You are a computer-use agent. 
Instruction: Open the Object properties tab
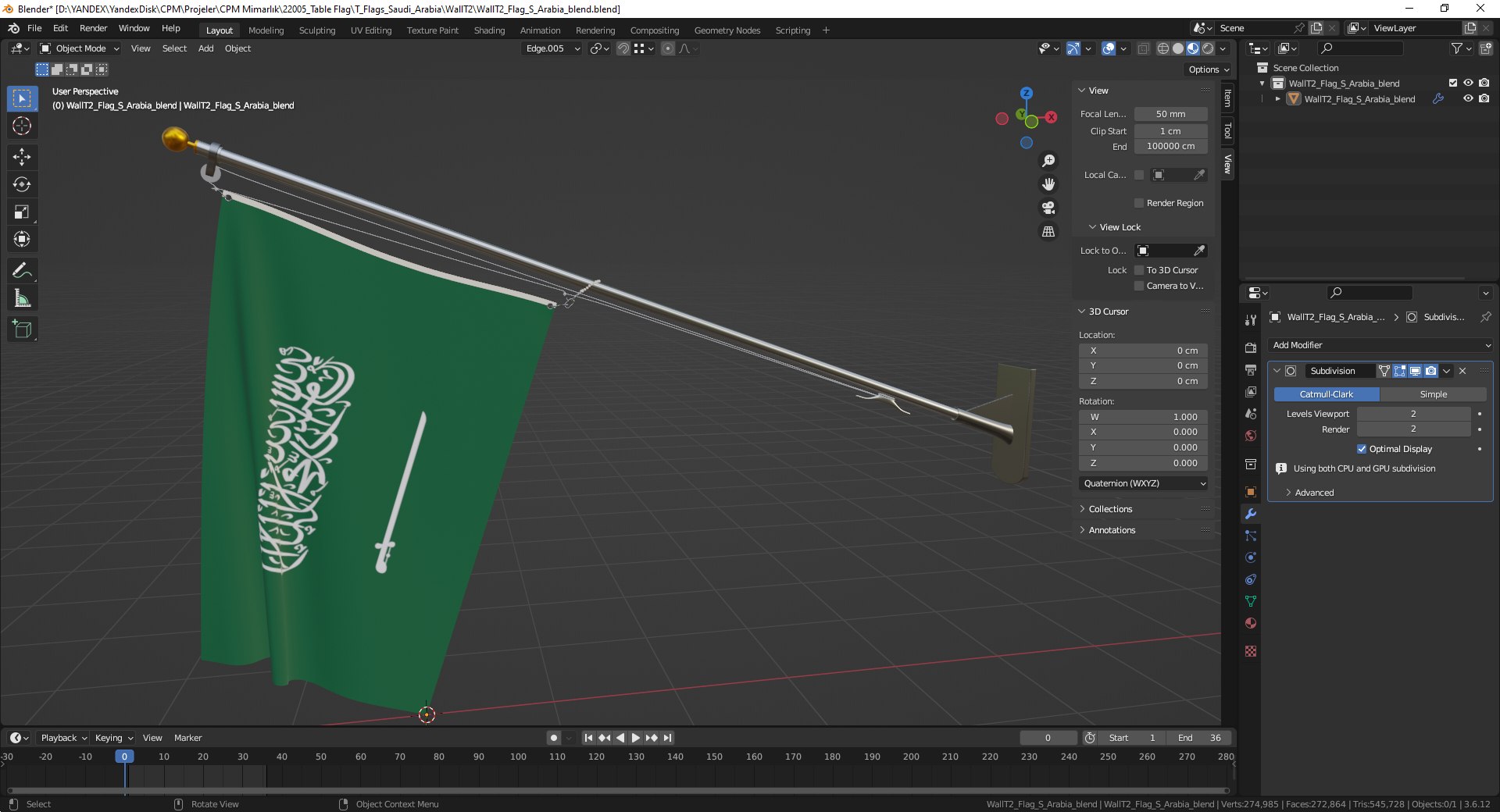coord(1251,492)
